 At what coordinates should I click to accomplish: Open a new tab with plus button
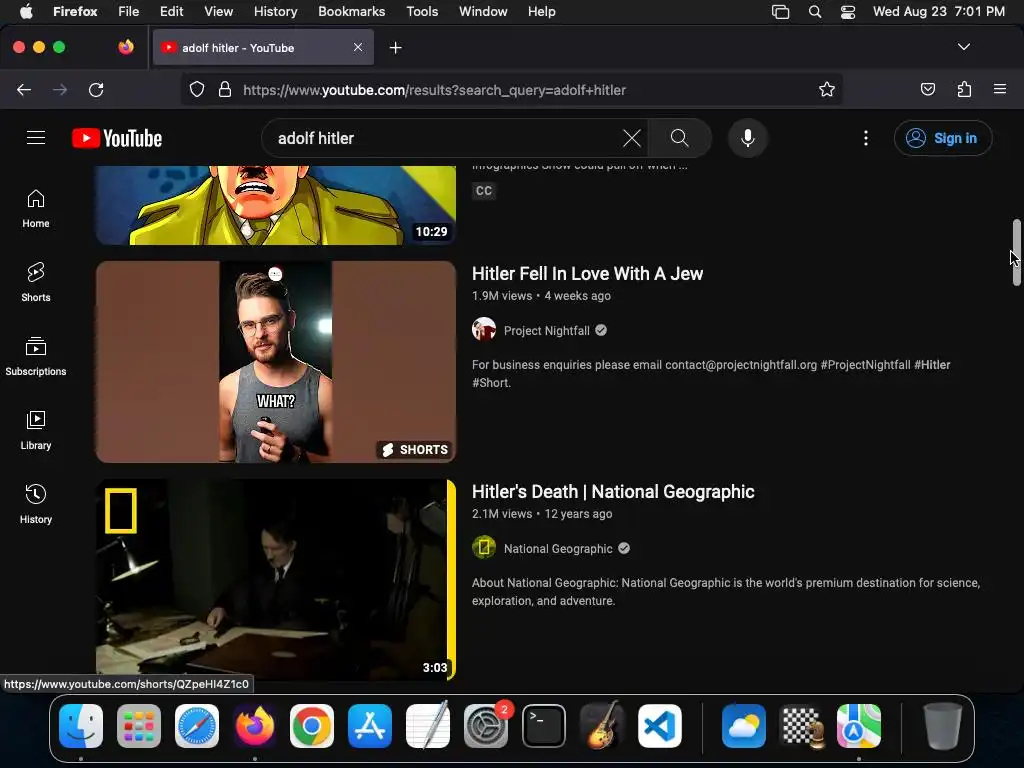pyautogui.click(x=395, y=48)
